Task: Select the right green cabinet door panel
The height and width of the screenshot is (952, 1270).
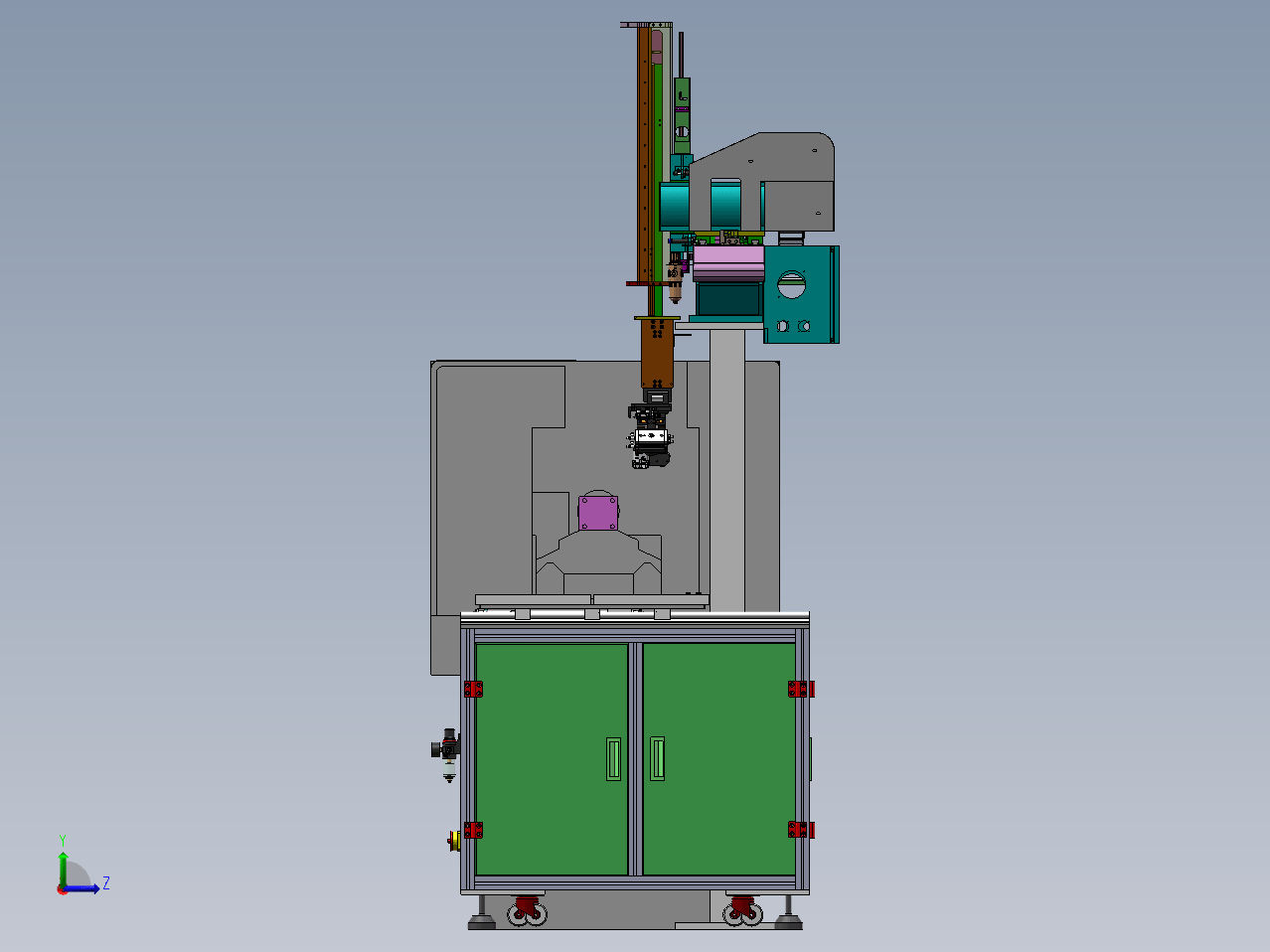Action: [x=719, y=759]
